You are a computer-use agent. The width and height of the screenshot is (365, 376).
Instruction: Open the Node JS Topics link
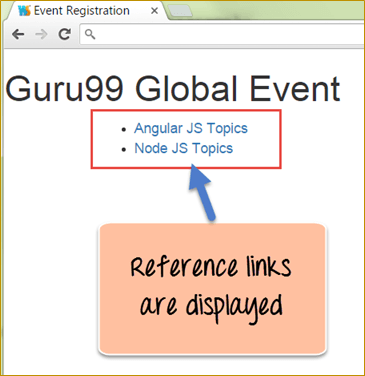pyautogui.click(x=183, y=149)
